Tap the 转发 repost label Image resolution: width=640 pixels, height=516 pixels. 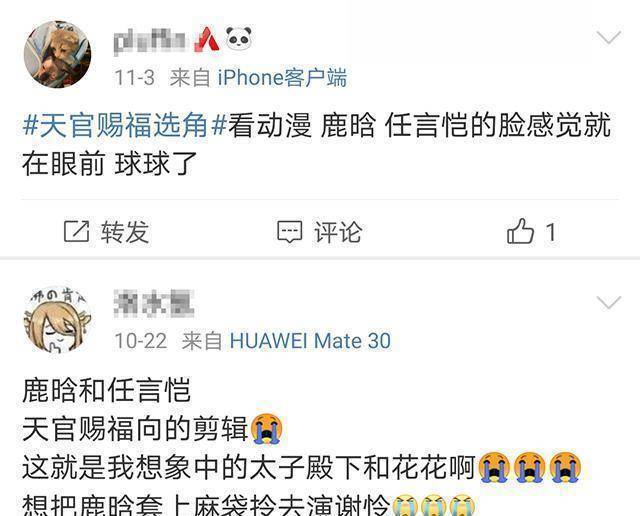click(x=125, y=232)
